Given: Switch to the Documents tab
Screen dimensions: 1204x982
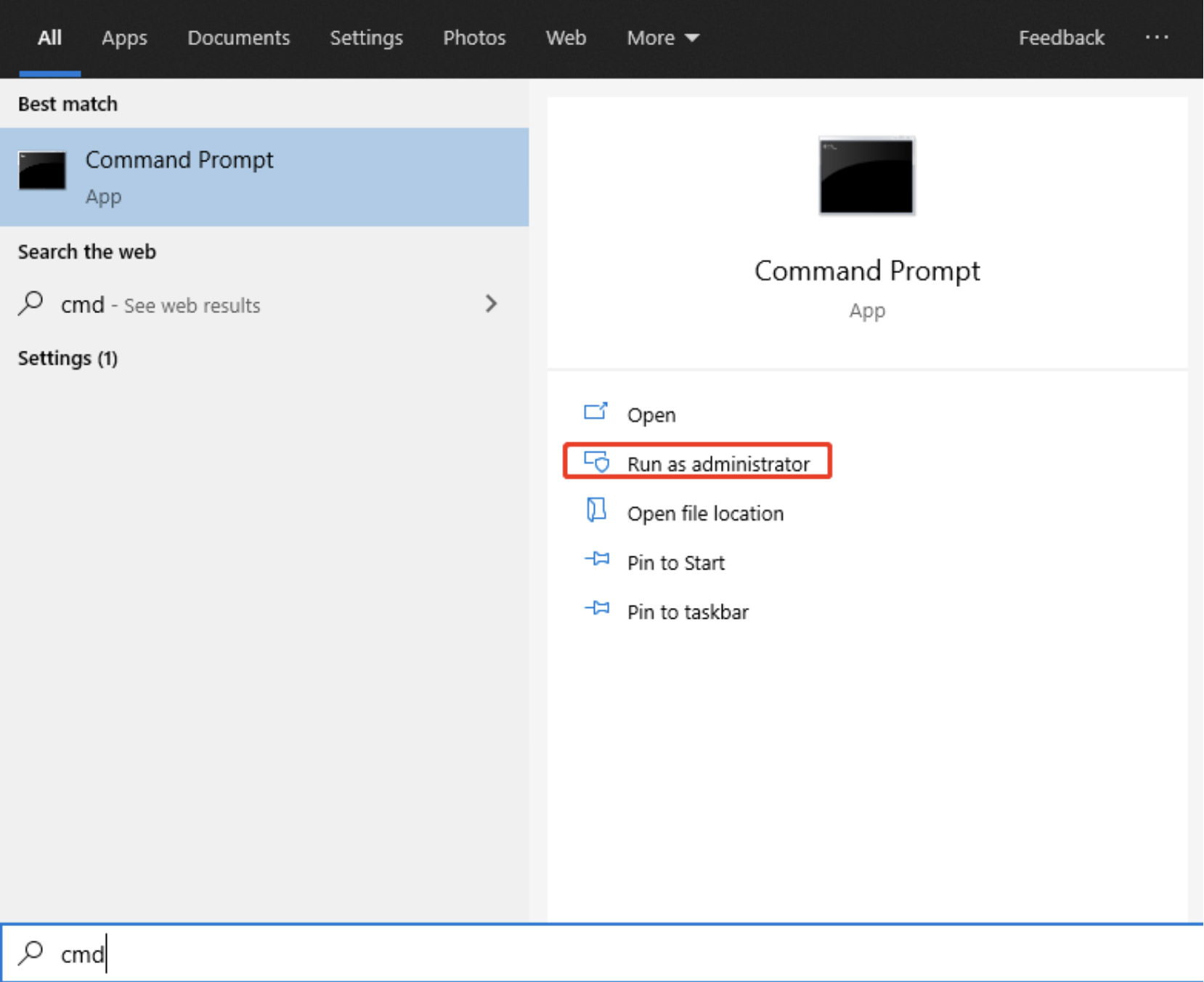Looking at the screenshot, I should (238, 38).
